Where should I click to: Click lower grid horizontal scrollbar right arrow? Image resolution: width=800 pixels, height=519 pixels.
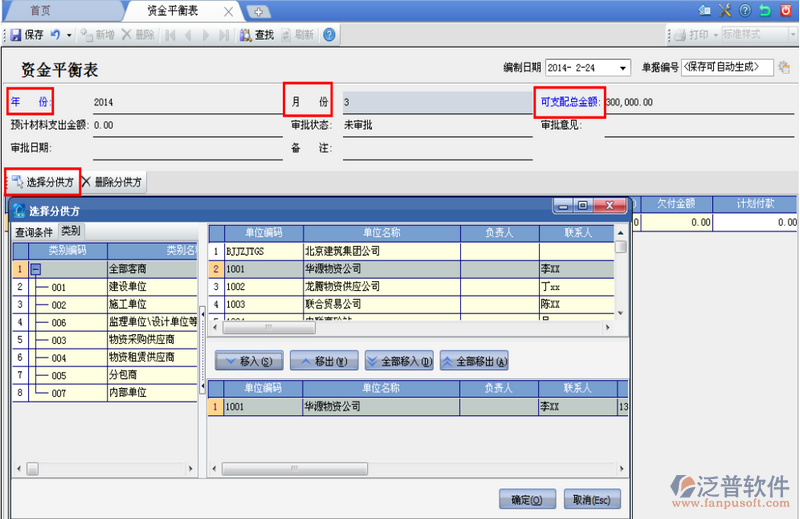(x=621, y=468)
